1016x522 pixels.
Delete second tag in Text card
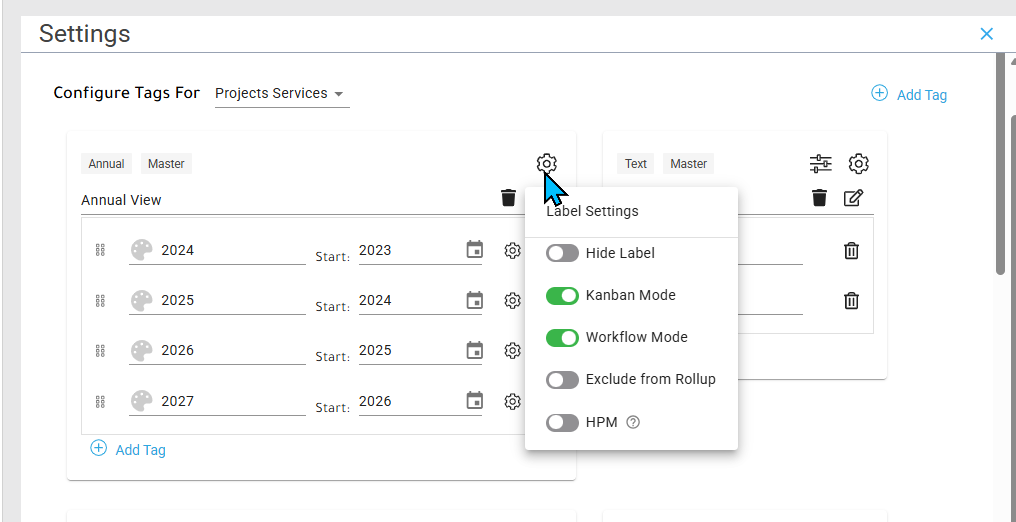[x=851, y=301]
